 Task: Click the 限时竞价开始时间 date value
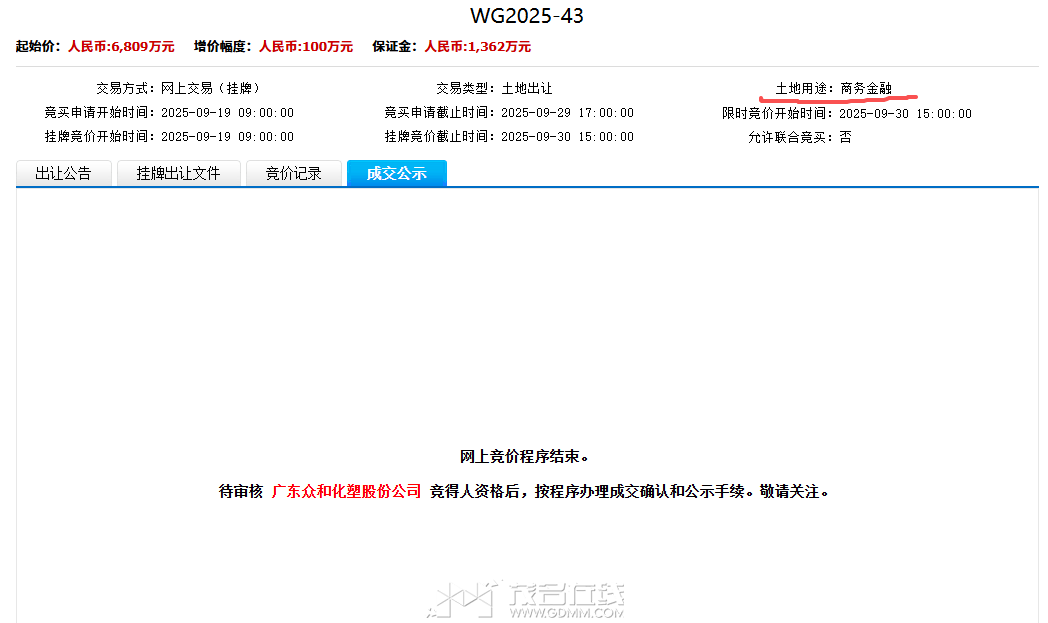pos(905,113)
